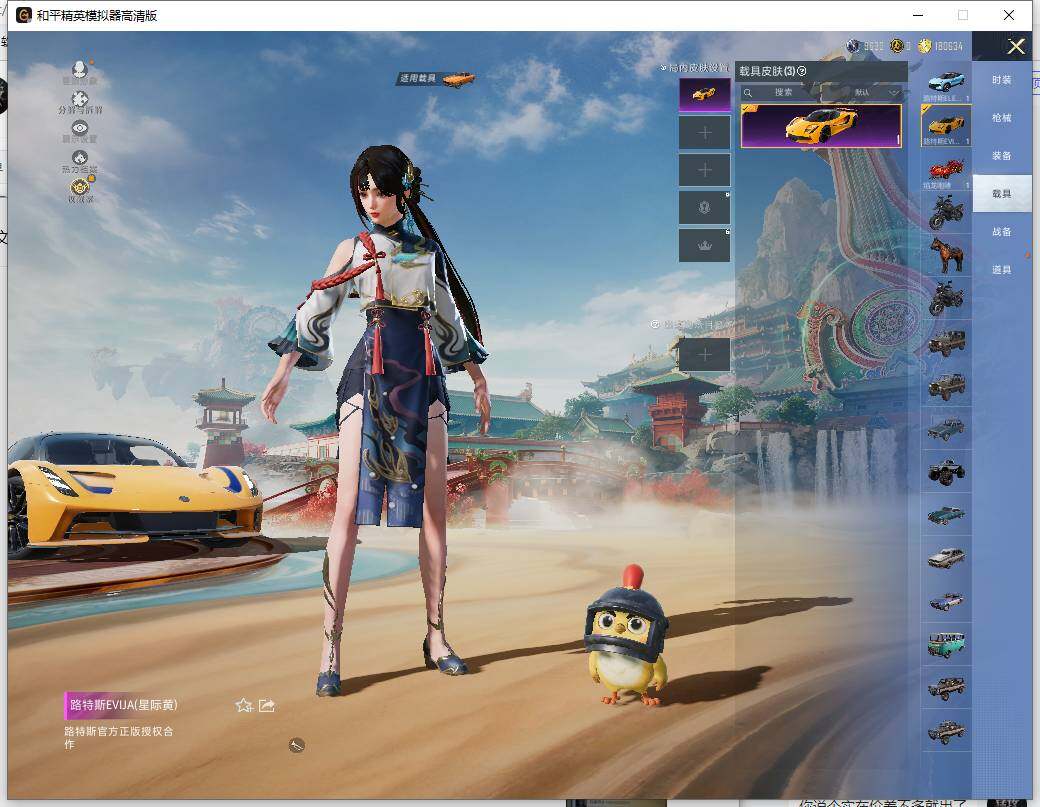Select the large yellow Evija skin card

821,126
